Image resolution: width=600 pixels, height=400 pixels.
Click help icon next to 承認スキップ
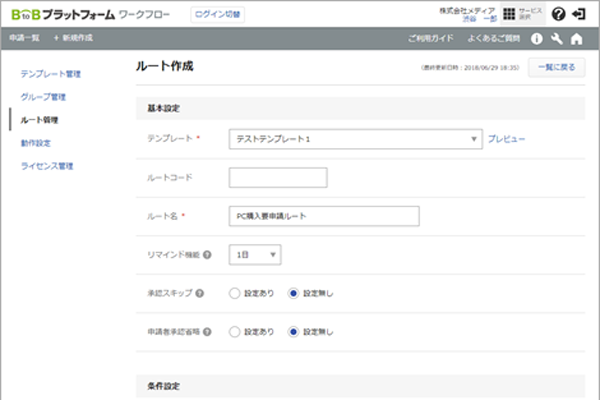coord(201,293)
